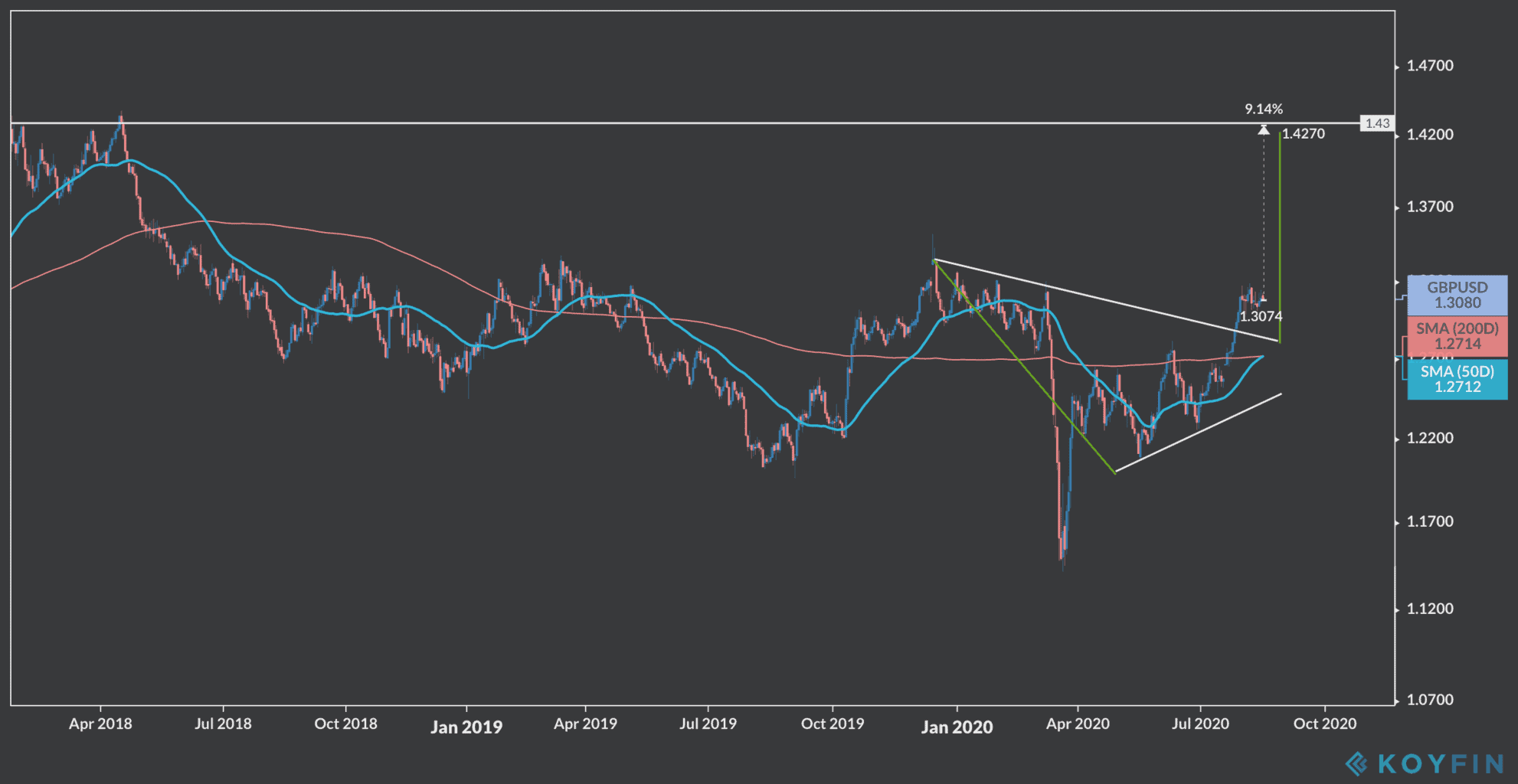
Task: Click the 1.1700 y-axis tick label
Action: click(x=1430, y=521)
